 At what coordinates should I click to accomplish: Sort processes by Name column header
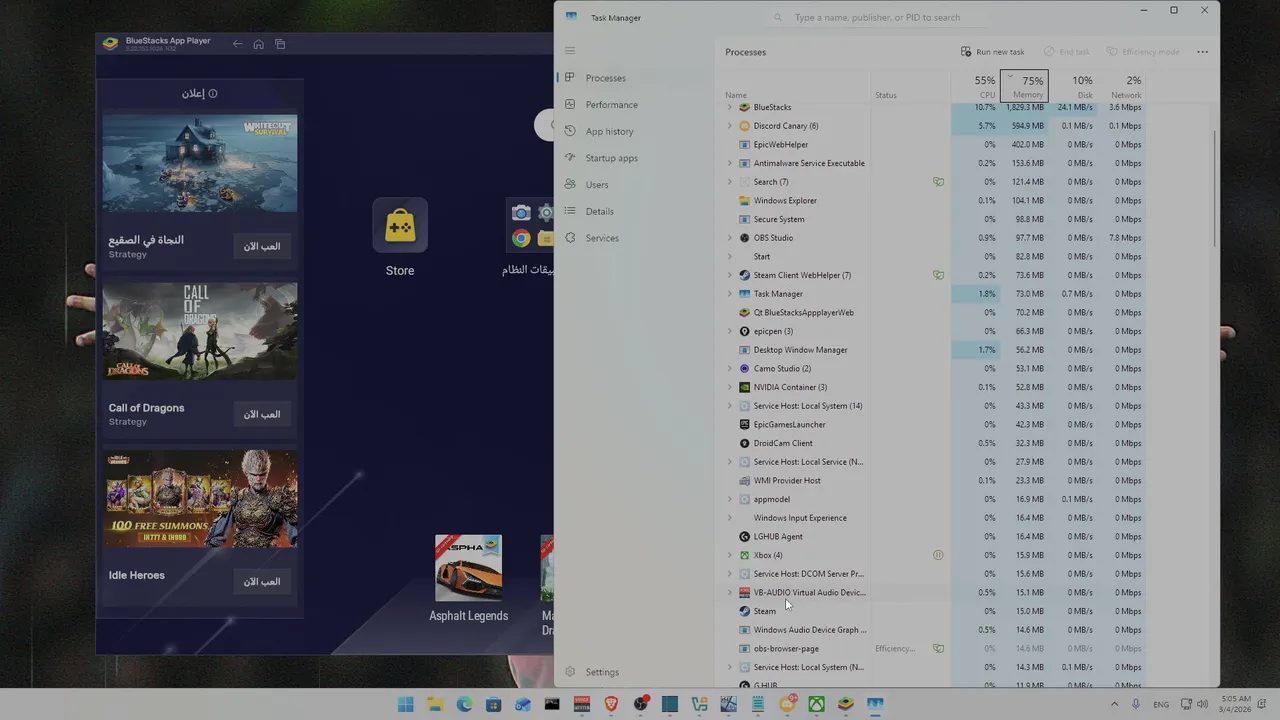(736, 95)
